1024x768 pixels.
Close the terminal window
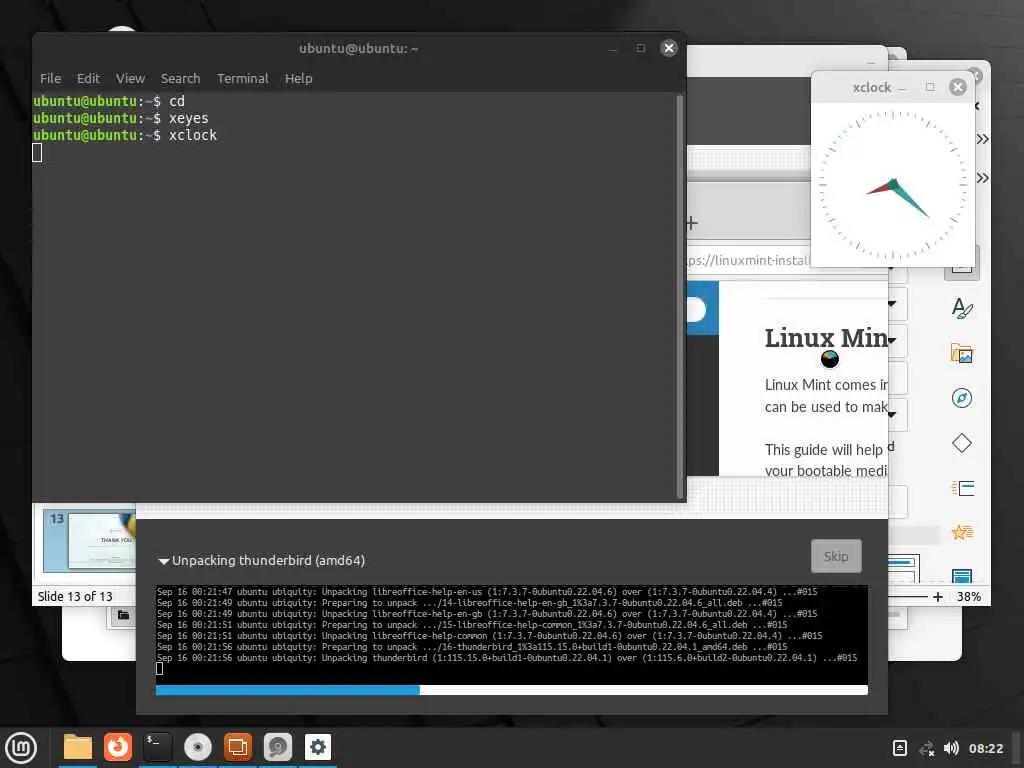click(669, 48)
